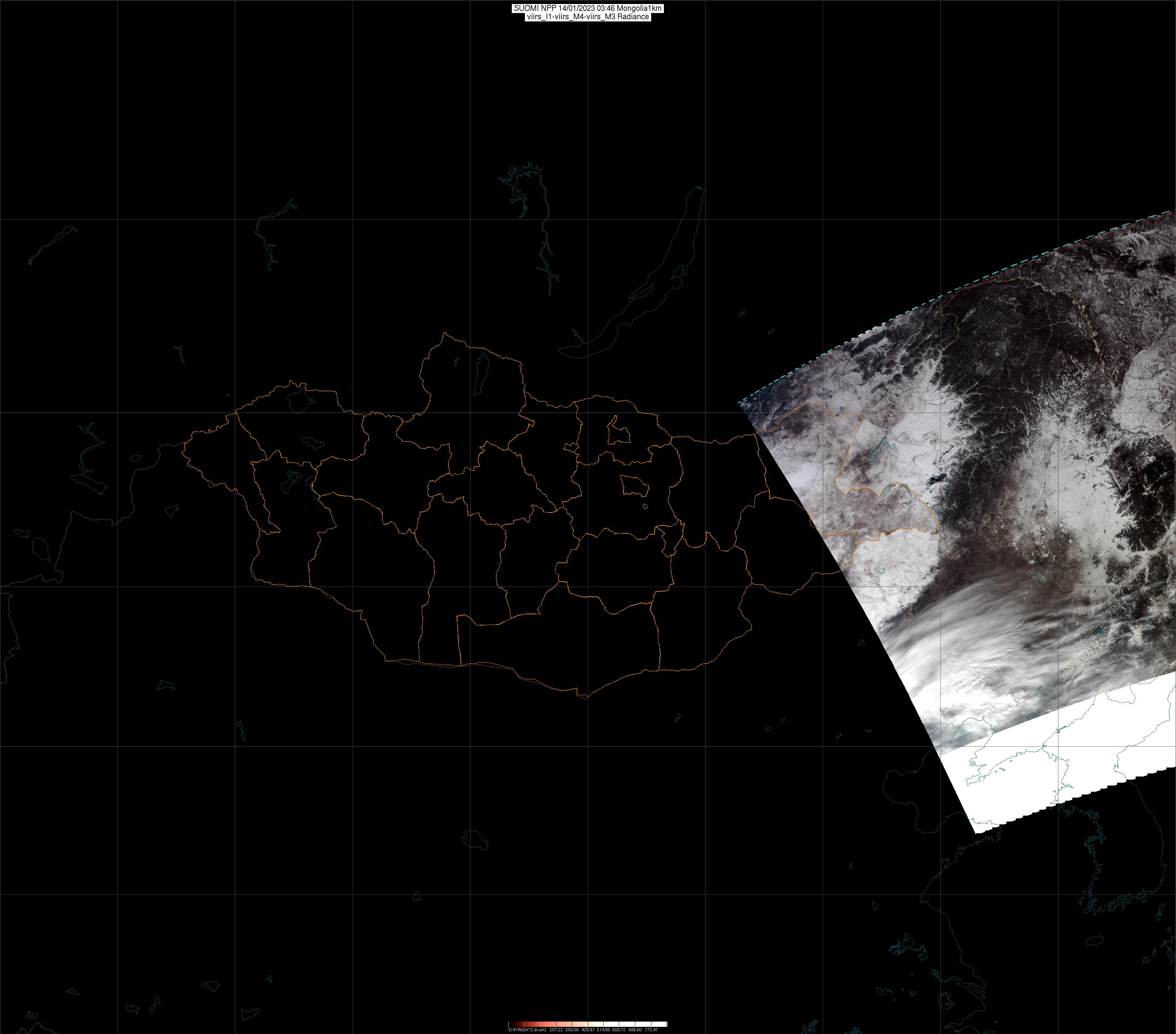Click the SUOMI NPP 14/01/2023 title label
This screenshot has width=1176, height=1034.
(588, 8)
